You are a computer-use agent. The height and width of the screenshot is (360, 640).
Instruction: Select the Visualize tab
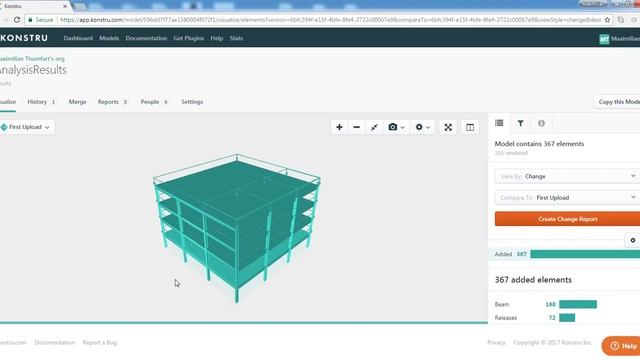coord(8,102)
